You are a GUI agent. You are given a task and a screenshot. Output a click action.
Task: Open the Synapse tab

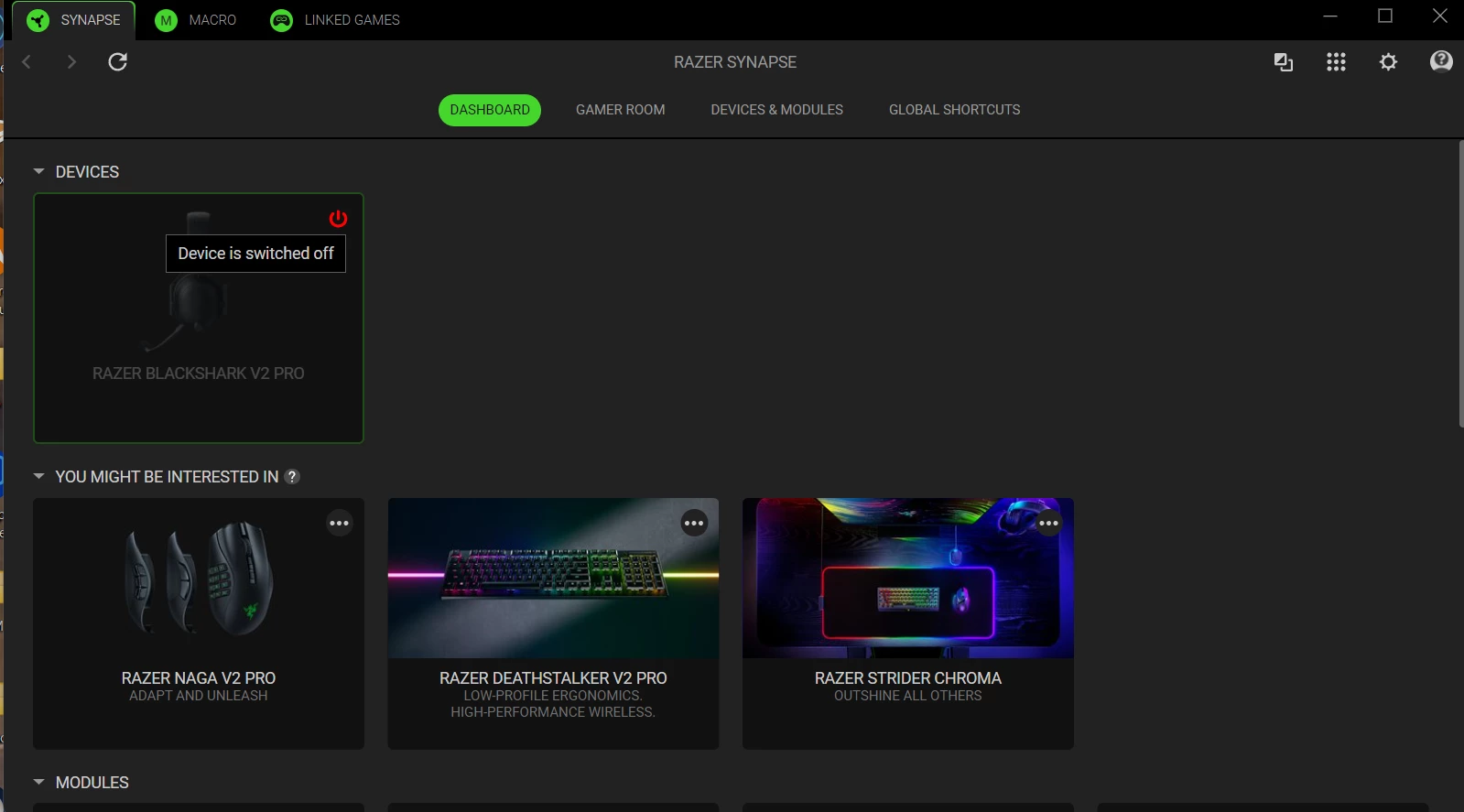[73, 20]
